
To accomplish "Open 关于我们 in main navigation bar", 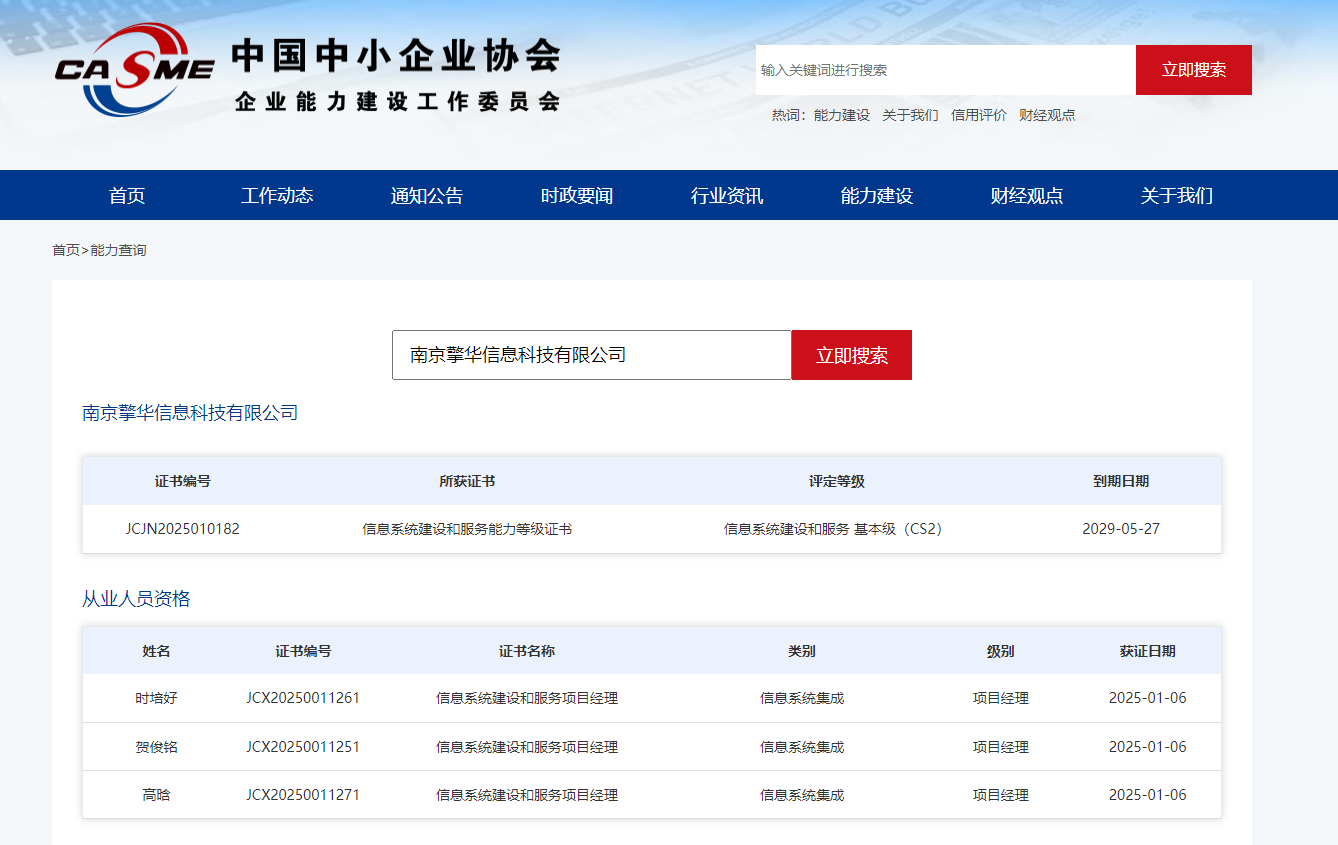I will click(x=1177, y=196).
